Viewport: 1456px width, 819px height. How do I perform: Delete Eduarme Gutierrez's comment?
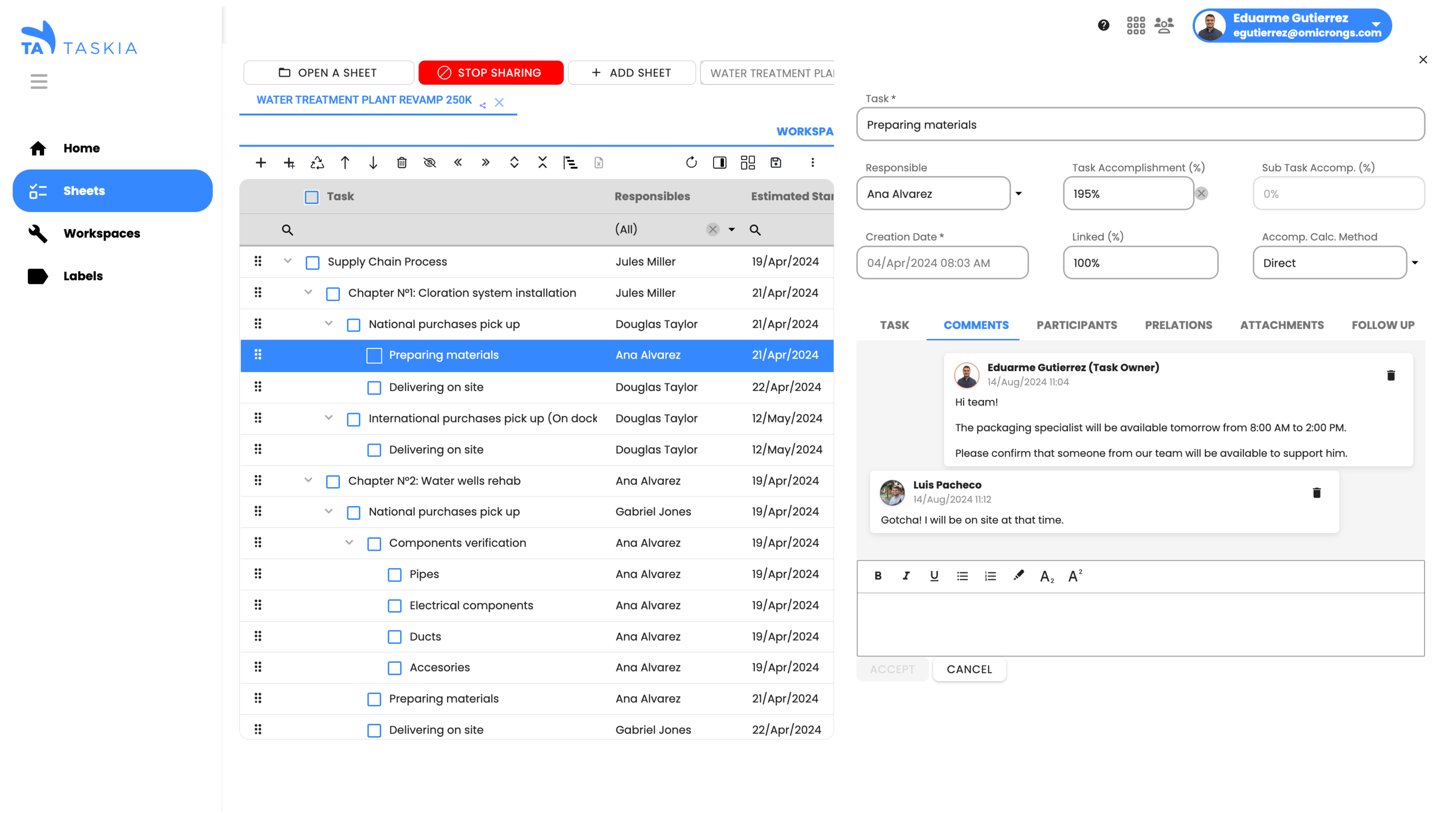pyautogui.click(x=1391, y=375)
